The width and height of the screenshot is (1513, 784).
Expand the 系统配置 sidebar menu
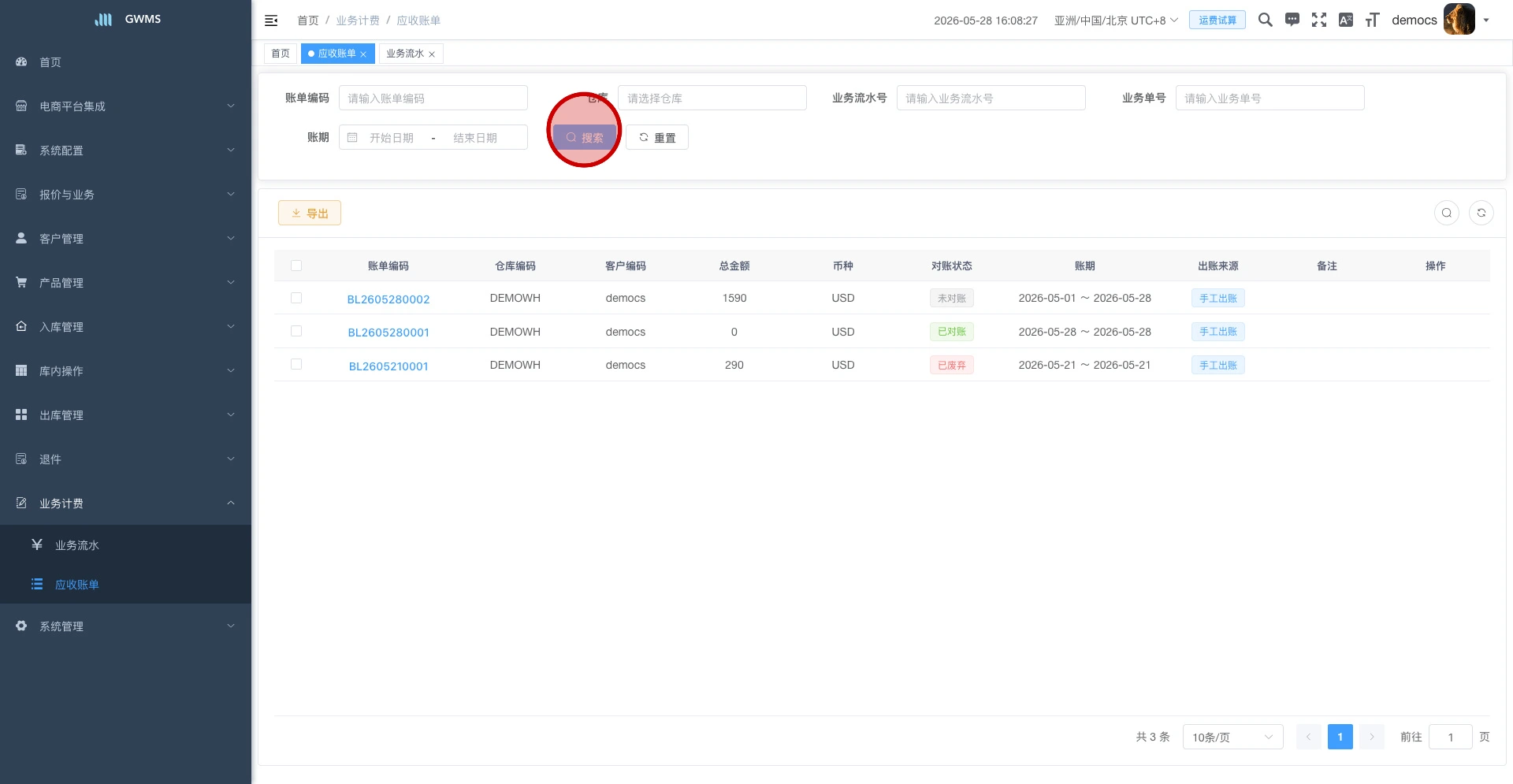[126, 150]
